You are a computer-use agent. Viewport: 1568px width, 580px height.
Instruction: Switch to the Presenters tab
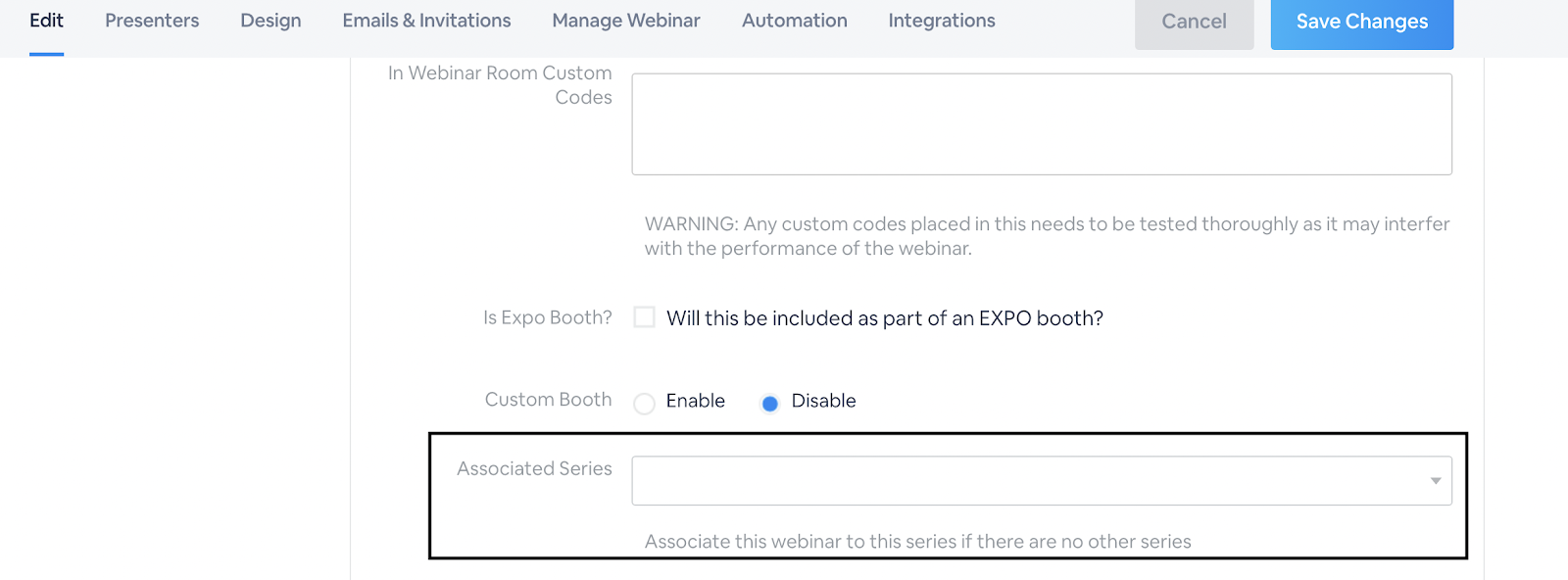152,21
